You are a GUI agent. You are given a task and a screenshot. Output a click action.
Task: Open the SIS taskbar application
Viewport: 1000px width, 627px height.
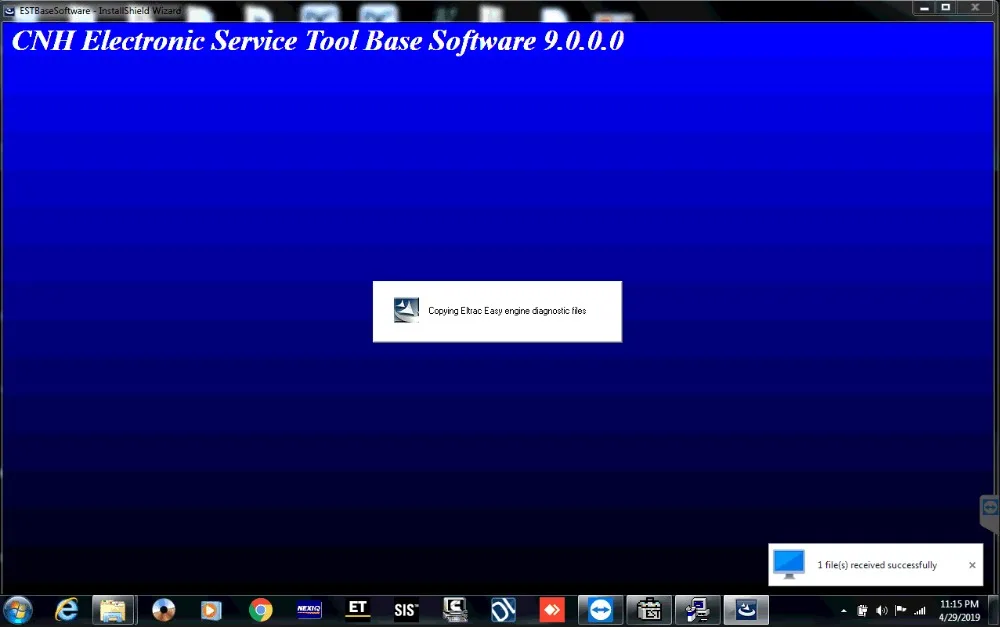pos(406,610)
